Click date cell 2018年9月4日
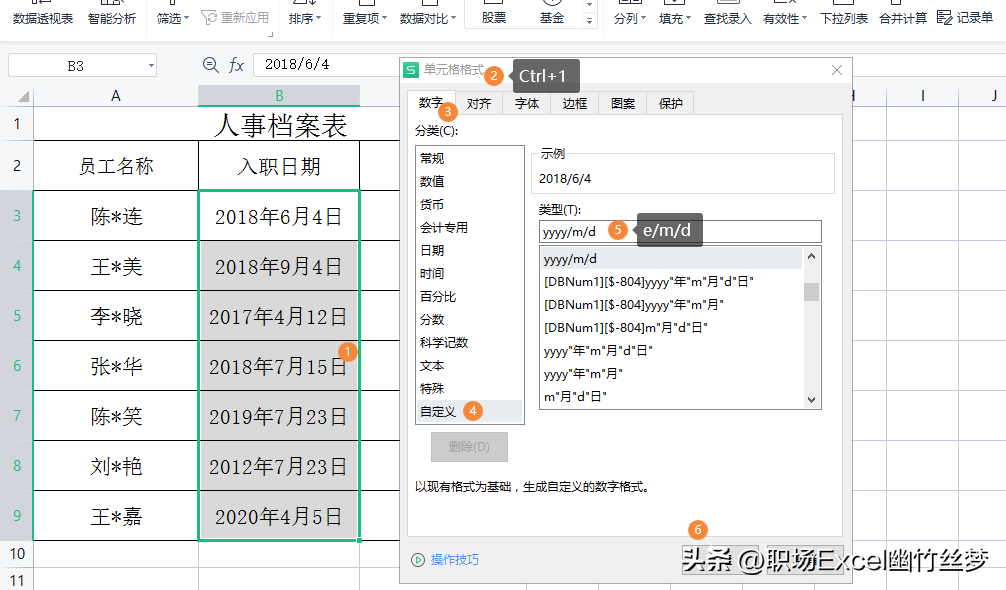Image resolution: width=1006 pixels, height=590 pixels. [279, 266]
